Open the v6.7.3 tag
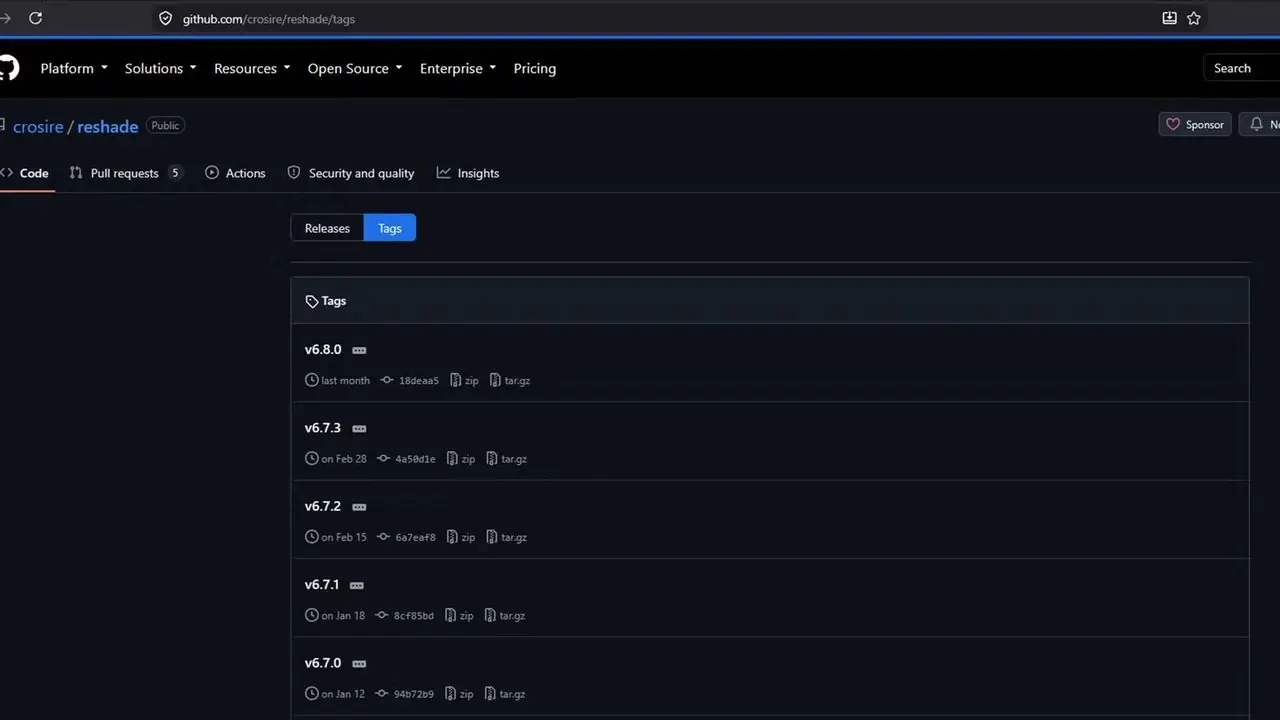The height and width of the screenshot is (720, 1280). click(323, 428)
